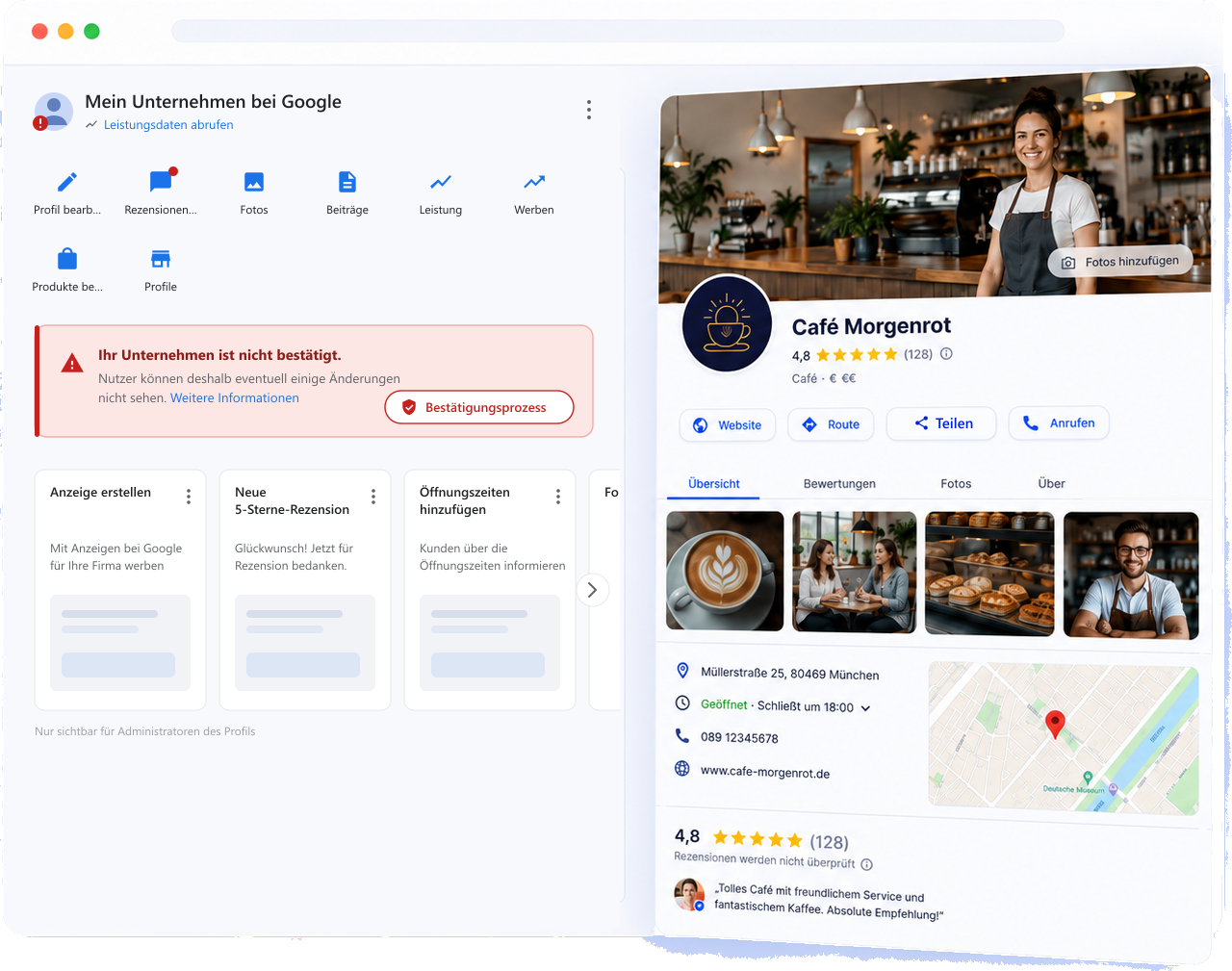Click the Tolles Café review quote
Screen dimensions: 1232x971
(828, 902)
